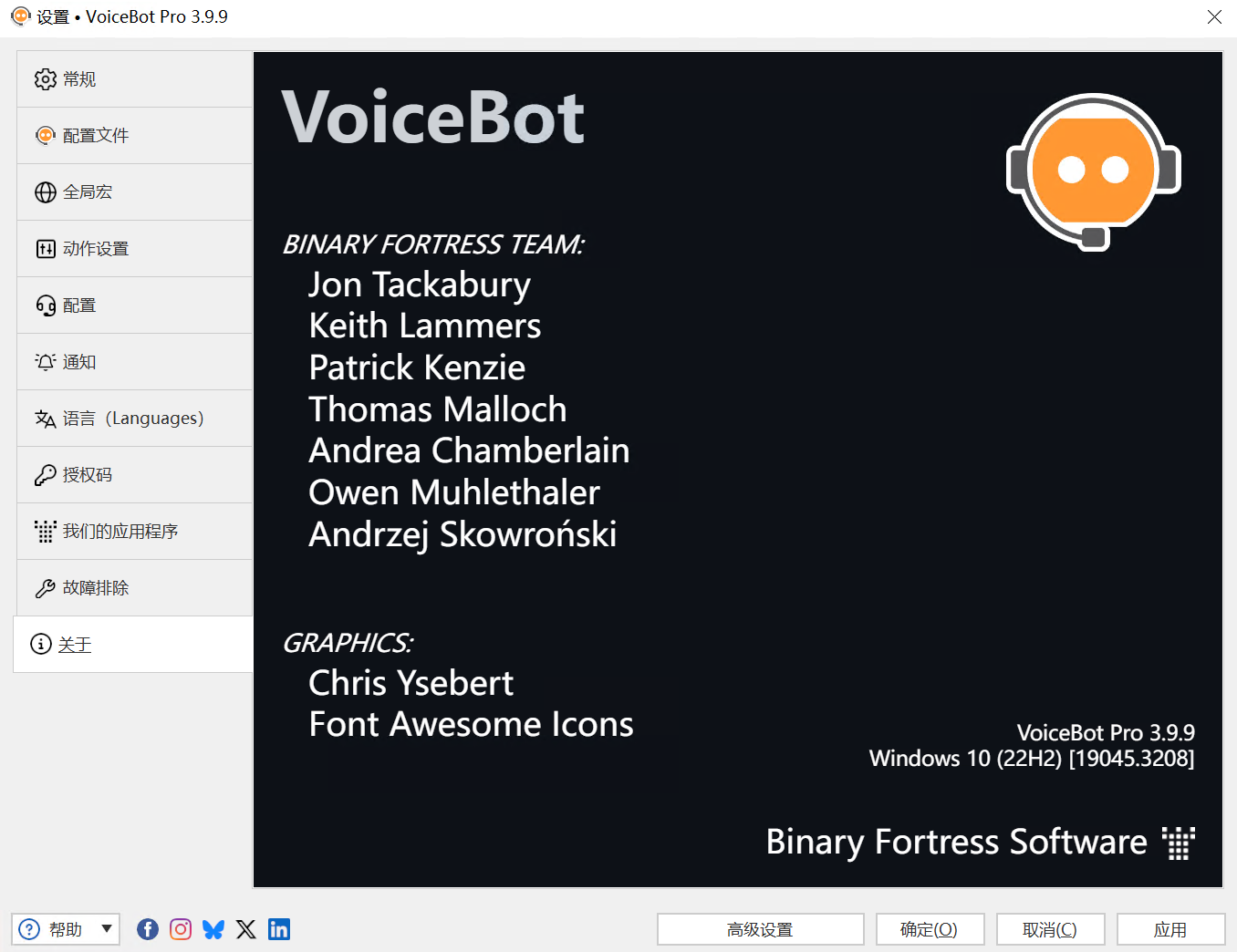Click the translate icon beside 语言
The height and width of the screenshot is (952, 1237).
click(46, 419)
